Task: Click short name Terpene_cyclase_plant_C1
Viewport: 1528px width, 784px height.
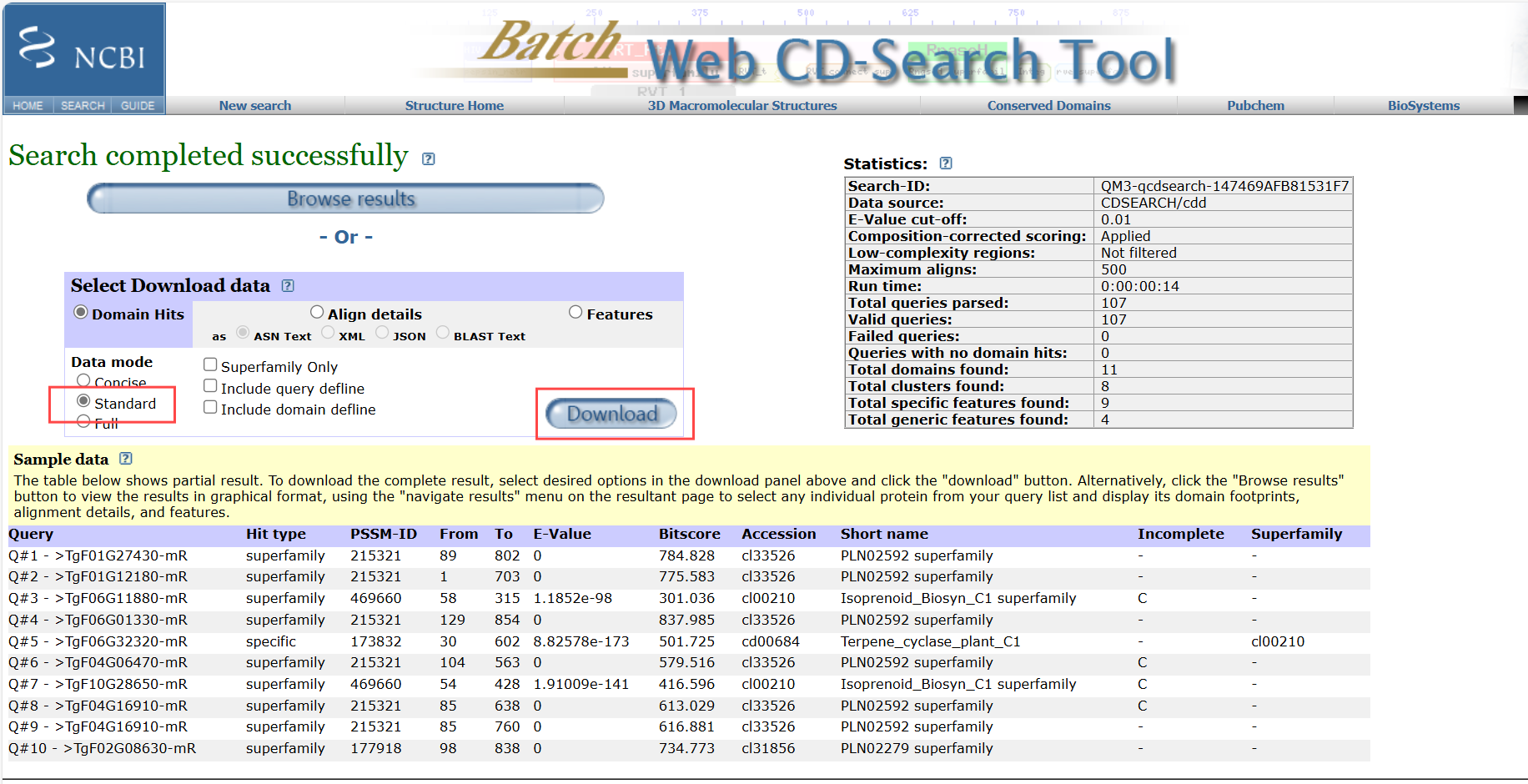Action: click(x=930, y=642)
